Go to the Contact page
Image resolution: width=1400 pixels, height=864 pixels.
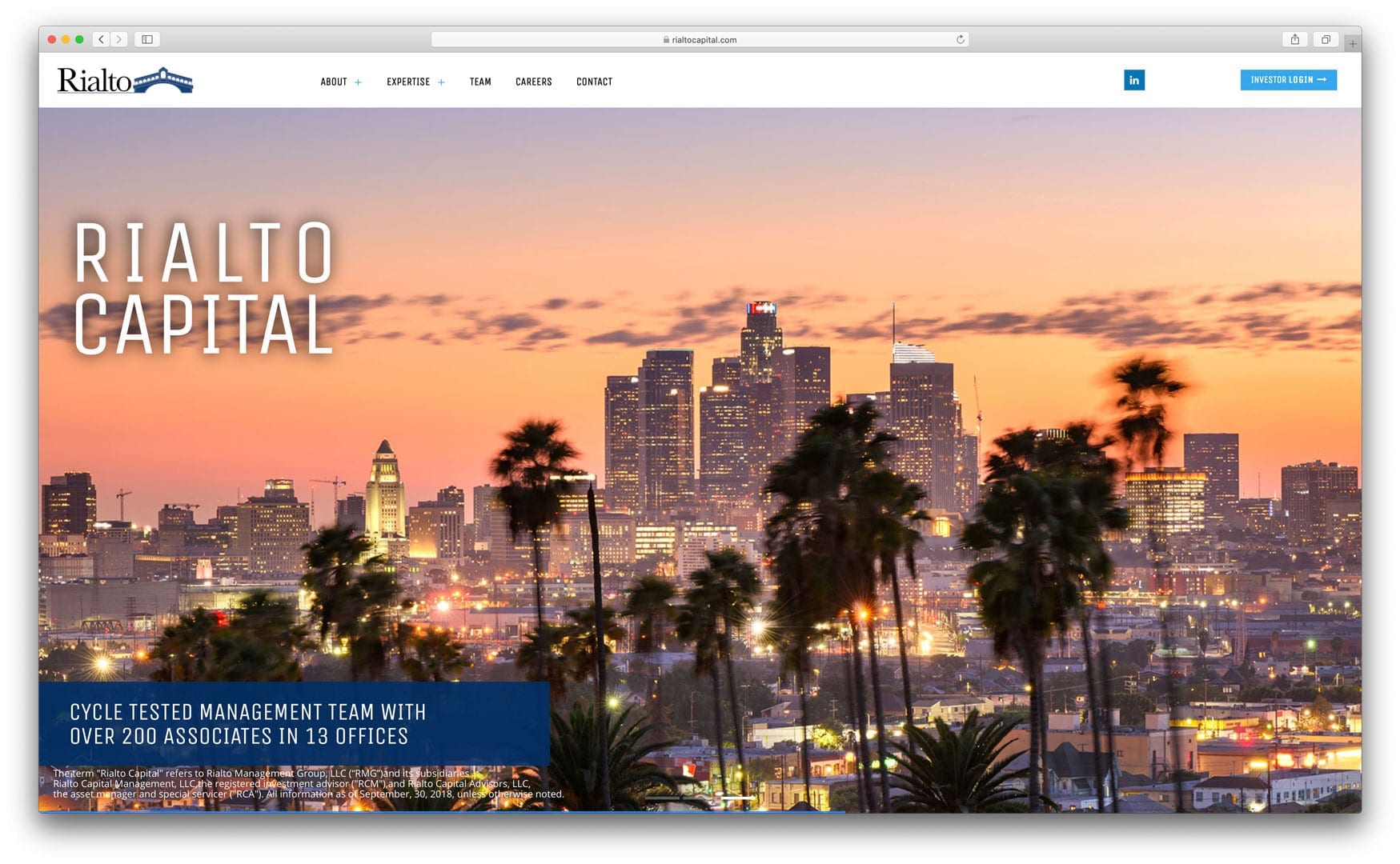(x=594, y=82)
